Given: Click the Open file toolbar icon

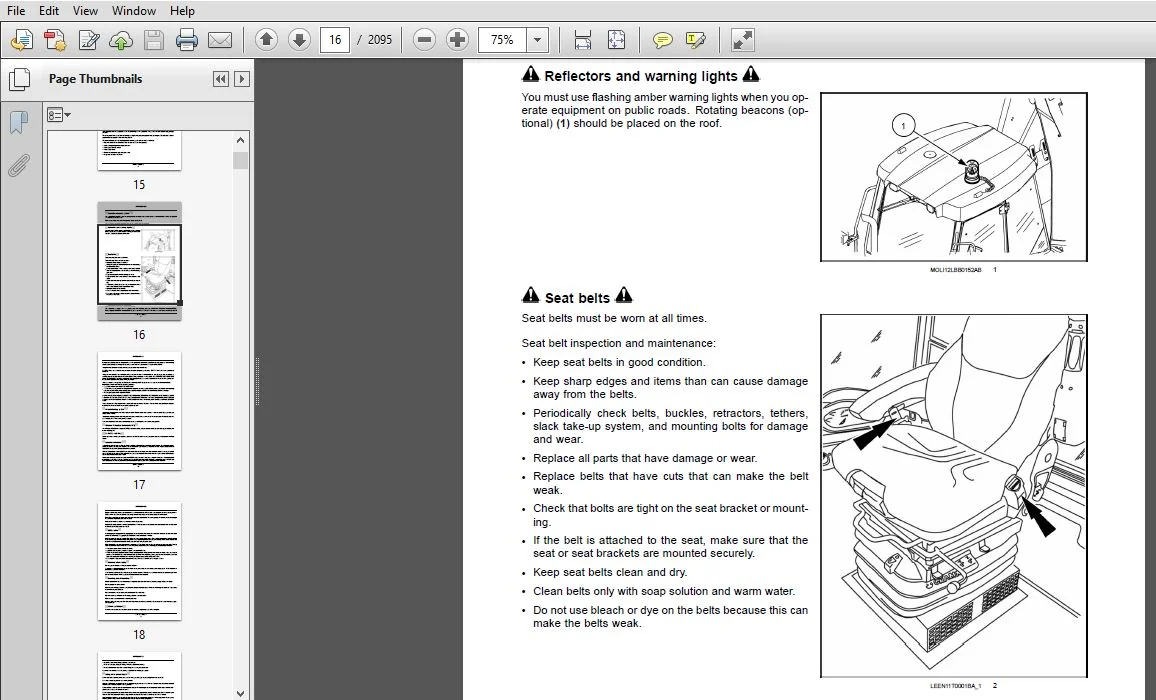Looking at the screenshot, I should click(21, 40).
